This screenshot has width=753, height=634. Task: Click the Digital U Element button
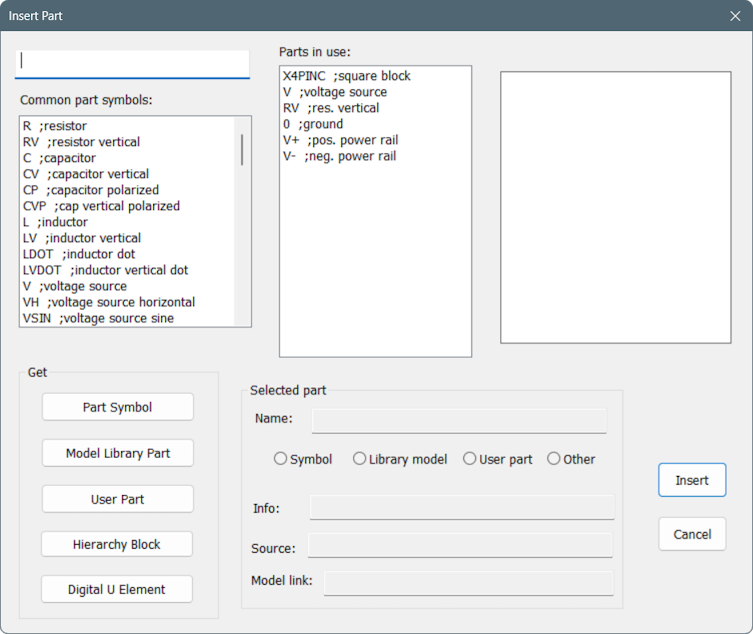pyautogui.click(x=117, y=589)
